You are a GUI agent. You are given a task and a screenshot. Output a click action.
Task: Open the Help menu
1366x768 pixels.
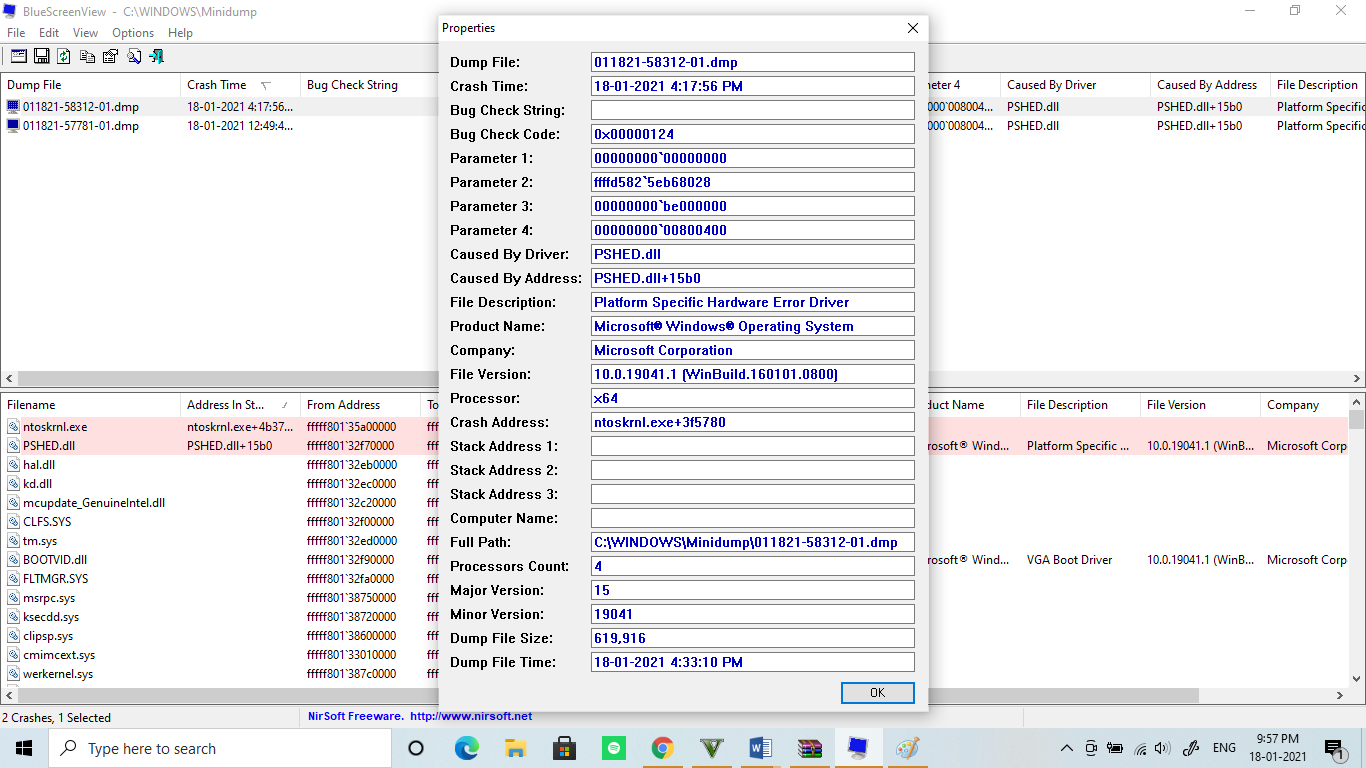[x=180, y=33]
